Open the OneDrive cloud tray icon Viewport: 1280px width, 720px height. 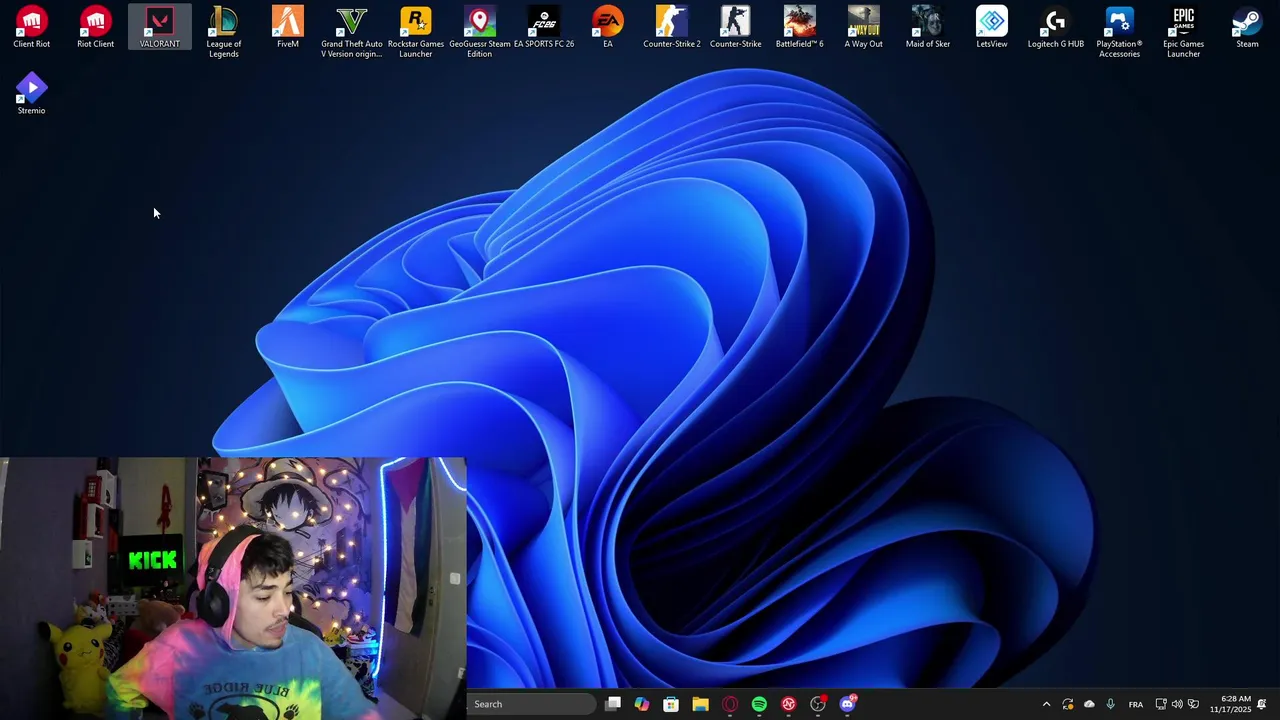coord(1089,704)
